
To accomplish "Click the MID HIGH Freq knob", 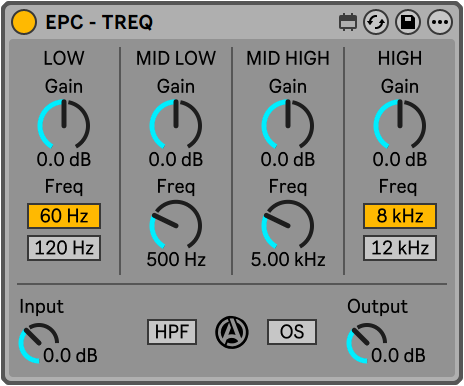I will pyautogui.click(x=288, y=225).
